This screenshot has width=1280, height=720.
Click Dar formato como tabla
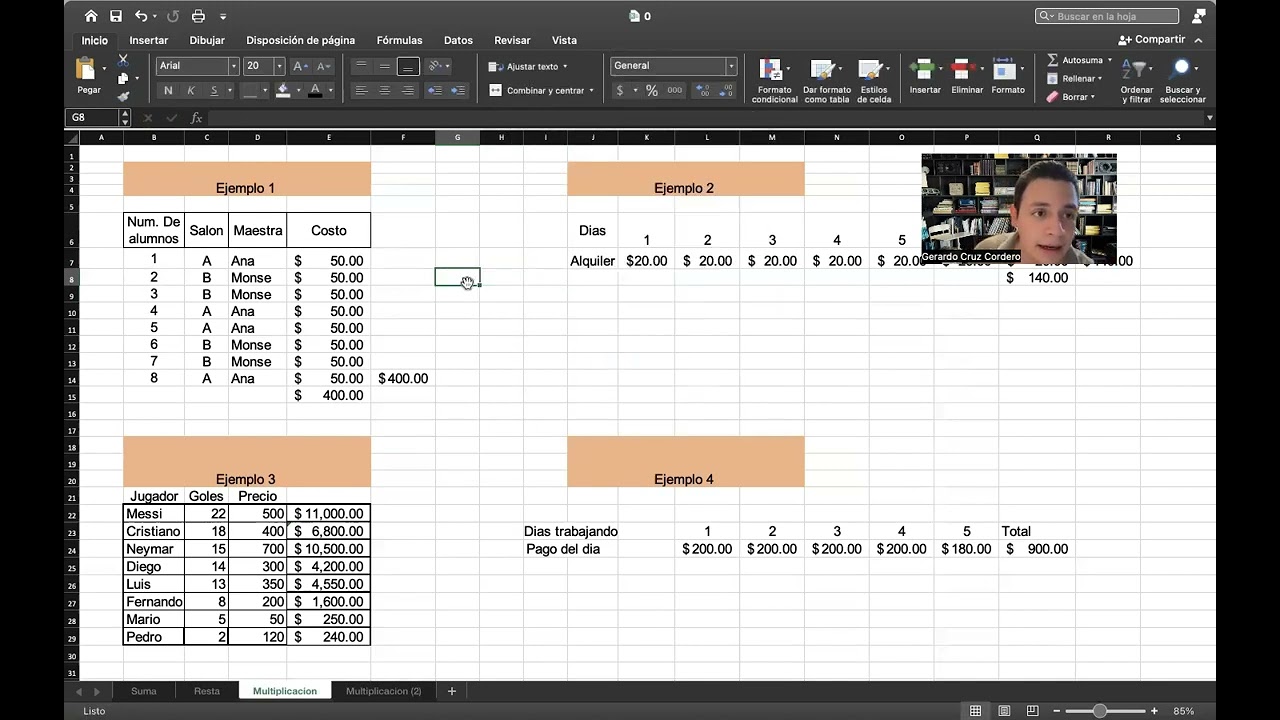click(826, 81)
